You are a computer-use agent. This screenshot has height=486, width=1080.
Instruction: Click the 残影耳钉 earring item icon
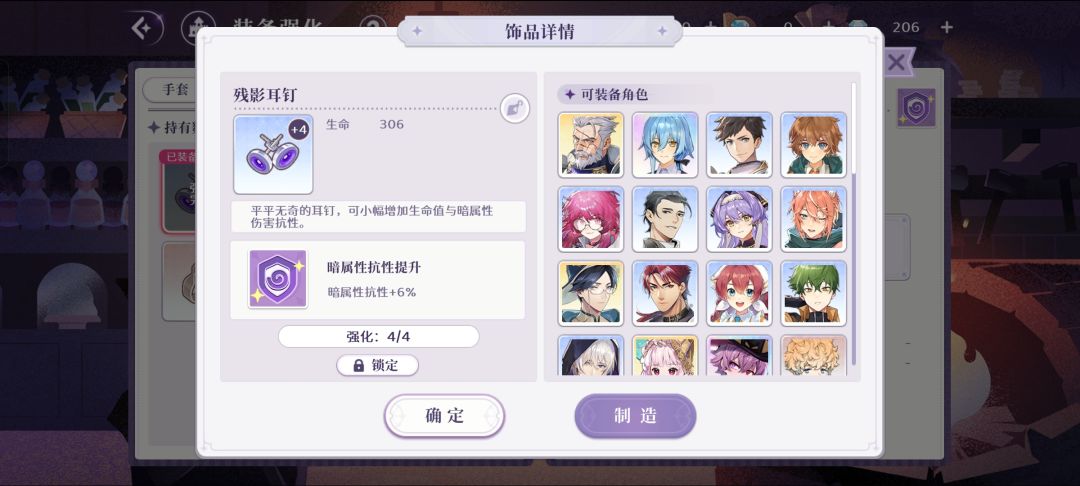(273, 154)
